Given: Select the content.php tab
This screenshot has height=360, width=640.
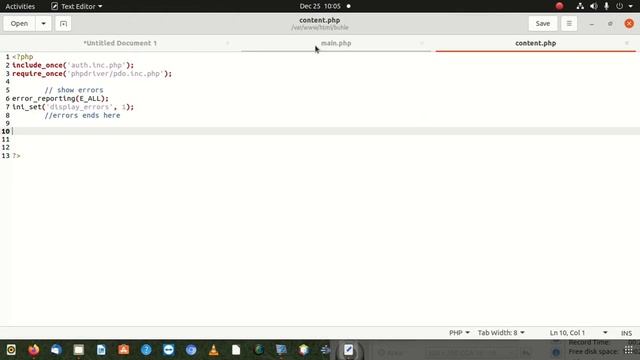Looking at the screenshot, I should coord(536,43).
